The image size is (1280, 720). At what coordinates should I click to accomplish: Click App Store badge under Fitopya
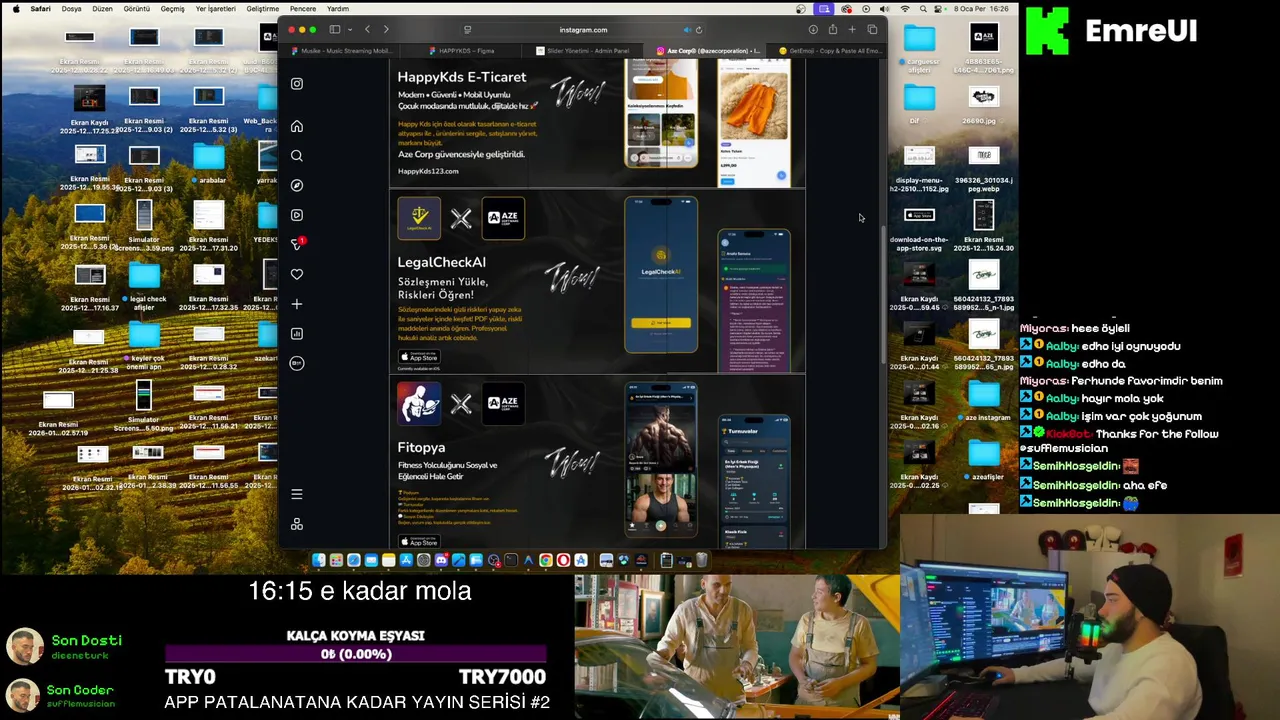(419, 541)
